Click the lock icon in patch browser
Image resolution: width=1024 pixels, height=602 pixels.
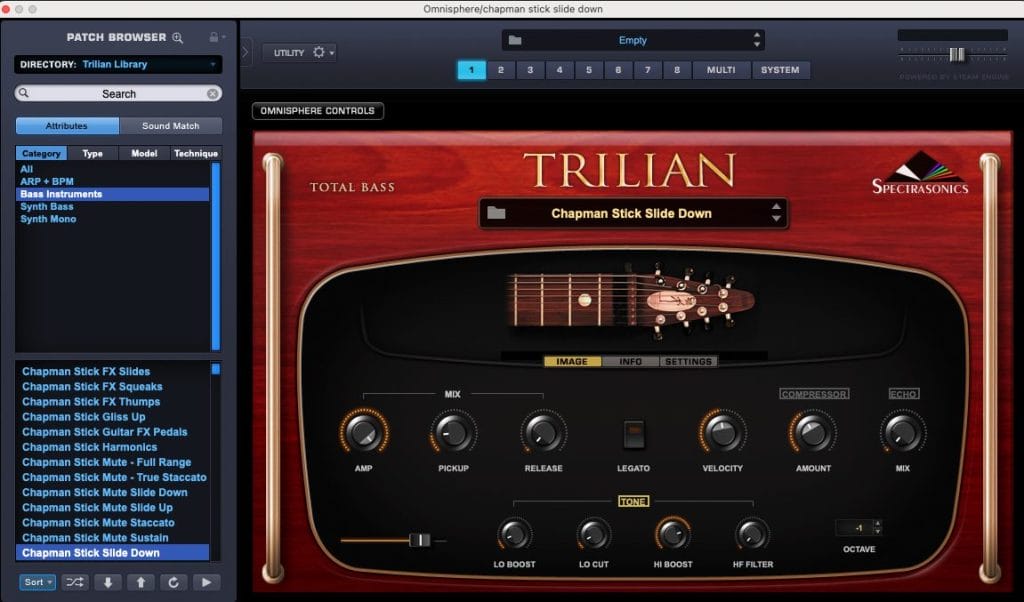(x=213, y=38)
